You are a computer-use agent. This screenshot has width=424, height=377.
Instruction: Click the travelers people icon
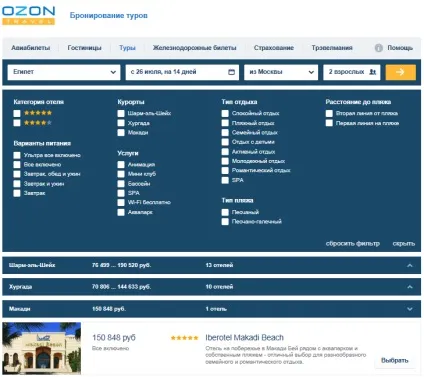[373, 72]
